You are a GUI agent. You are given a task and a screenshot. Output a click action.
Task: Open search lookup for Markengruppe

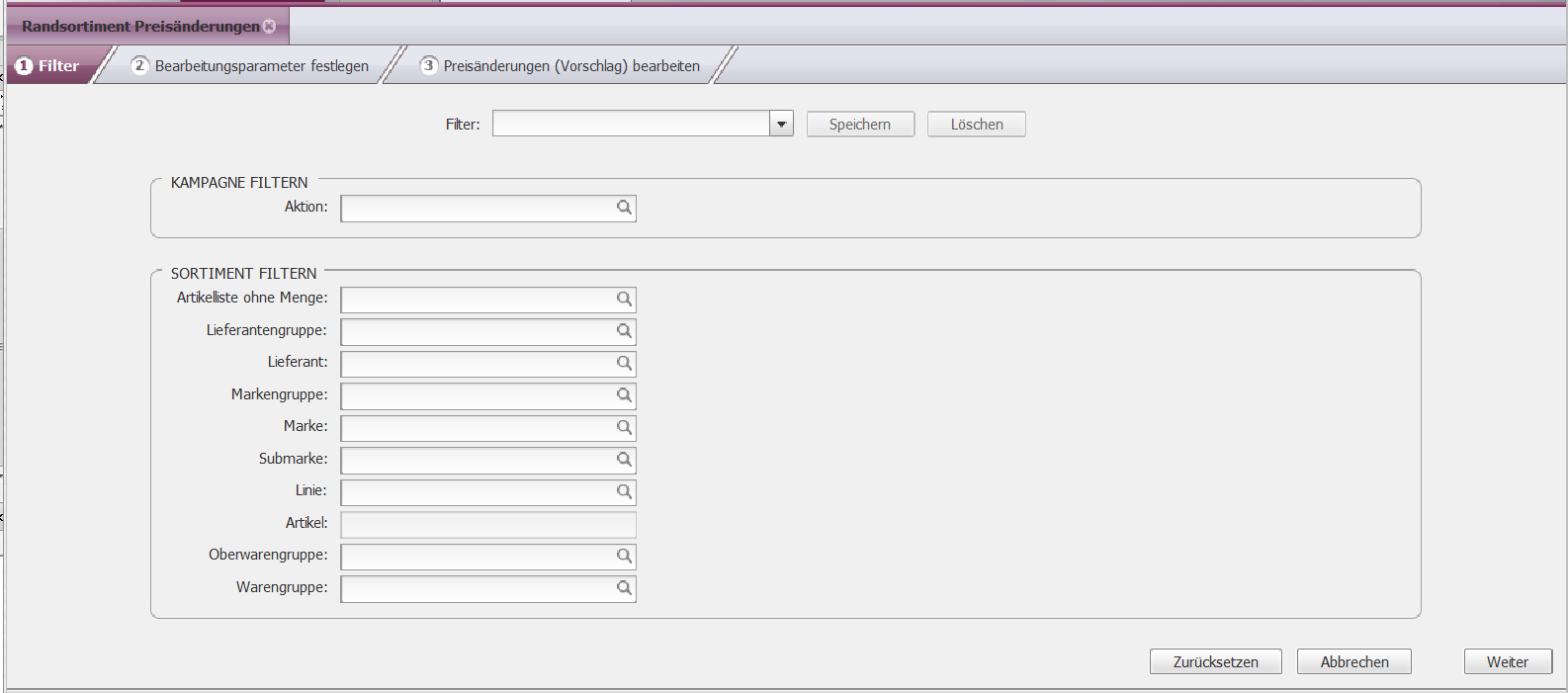[624, 395]
